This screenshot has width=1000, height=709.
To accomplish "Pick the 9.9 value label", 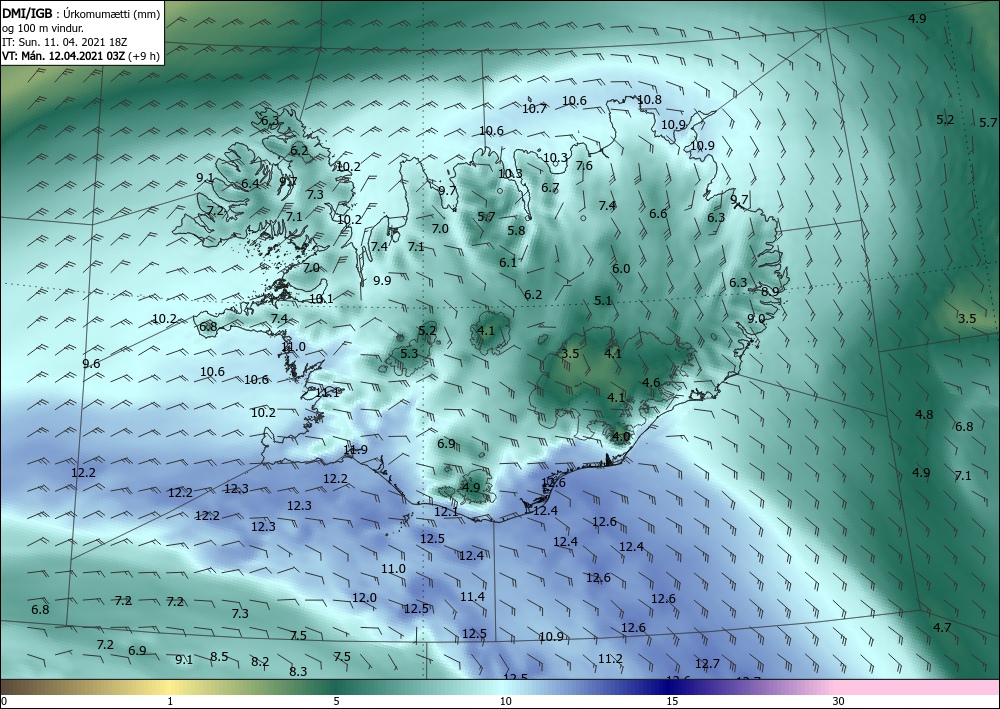I will click(x=382, y=280).
